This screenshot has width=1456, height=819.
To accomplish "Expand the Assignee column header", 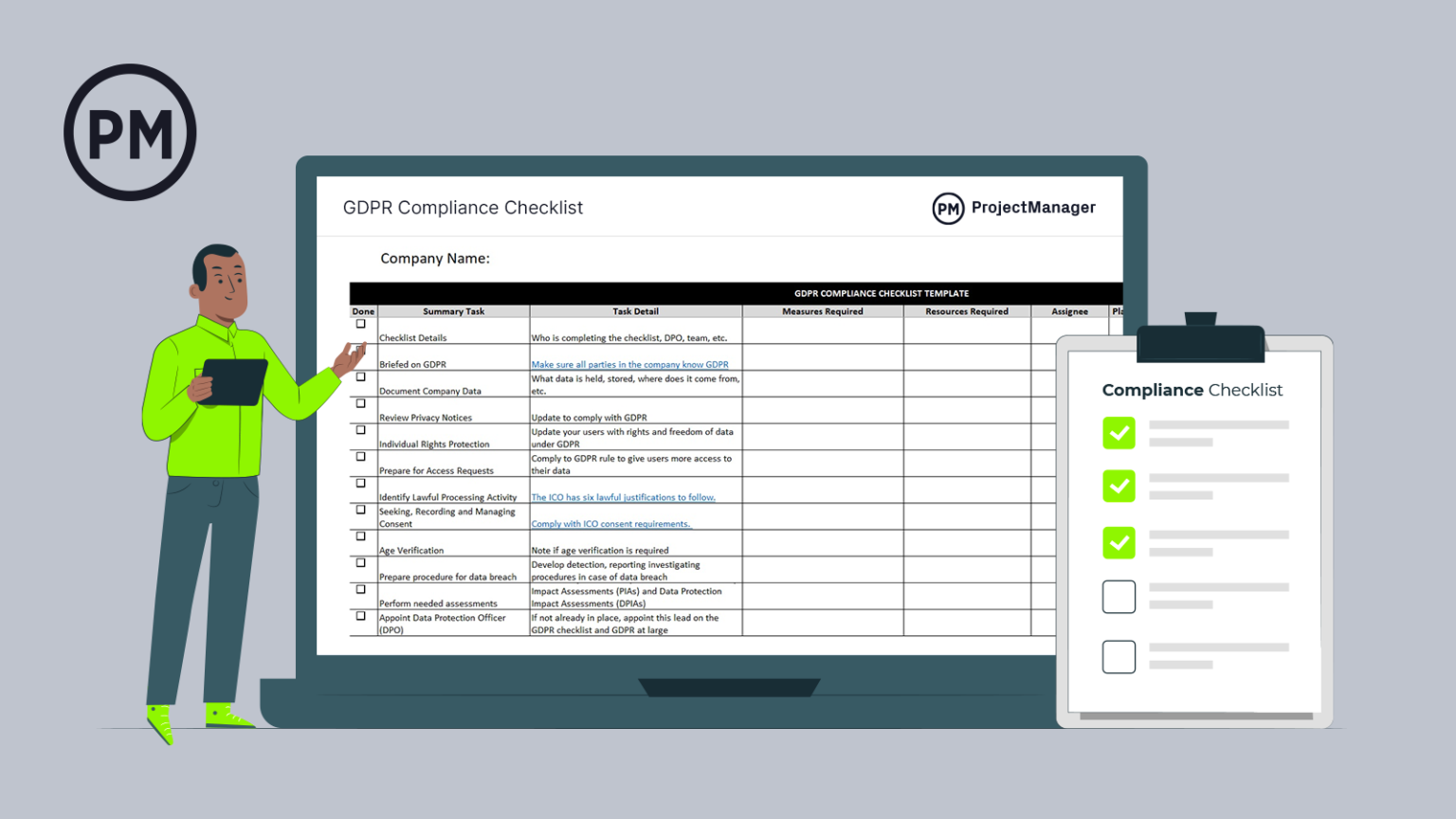I will [1069, 310].
